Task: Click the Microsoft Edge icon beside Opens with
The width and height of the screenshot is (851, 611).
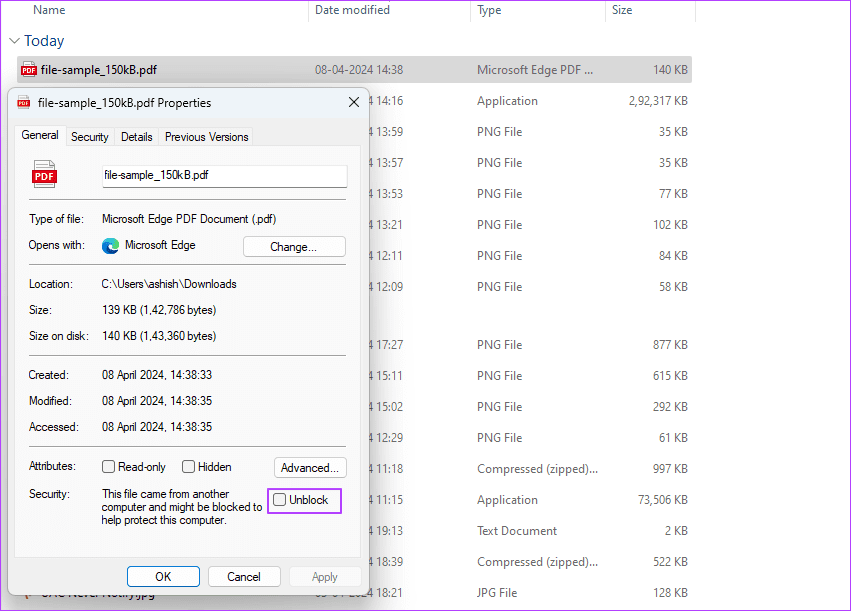Action: (x=110, y=246)
